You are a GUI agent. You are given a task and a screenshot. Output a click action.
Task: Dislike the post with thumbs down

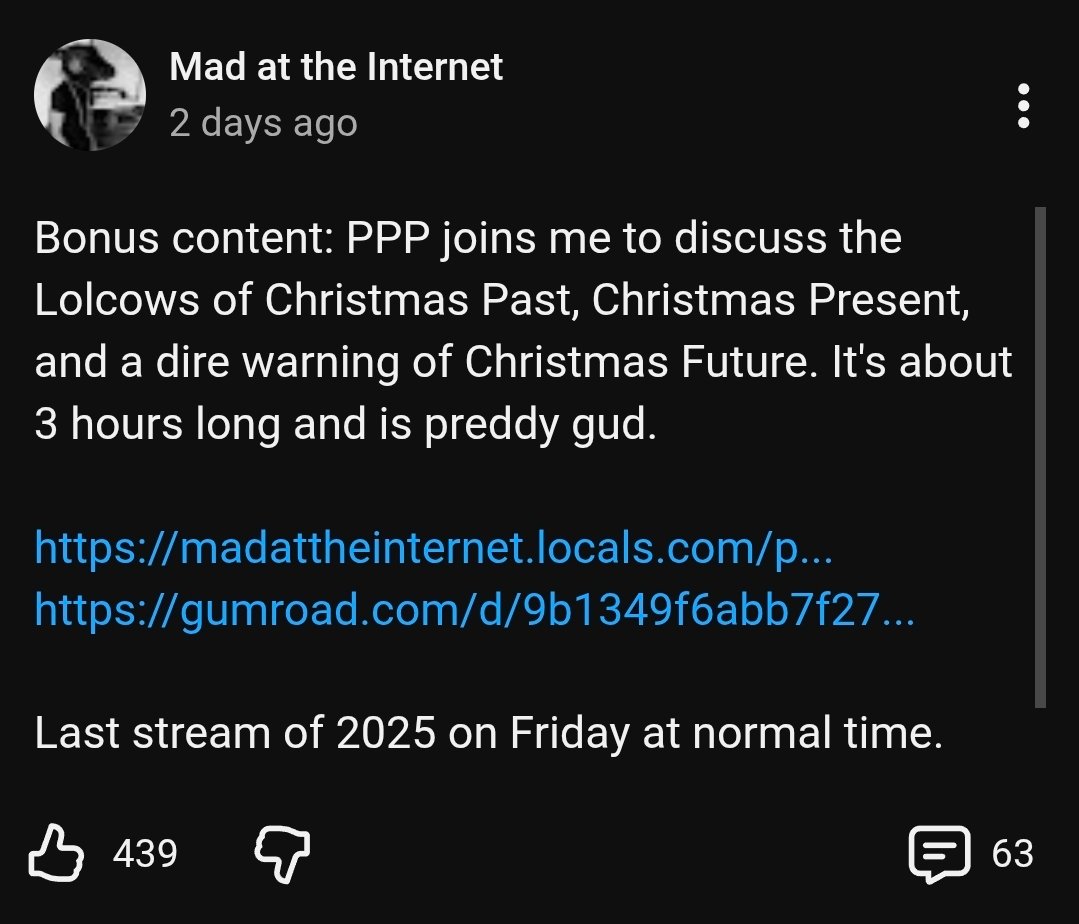(282, 853)
